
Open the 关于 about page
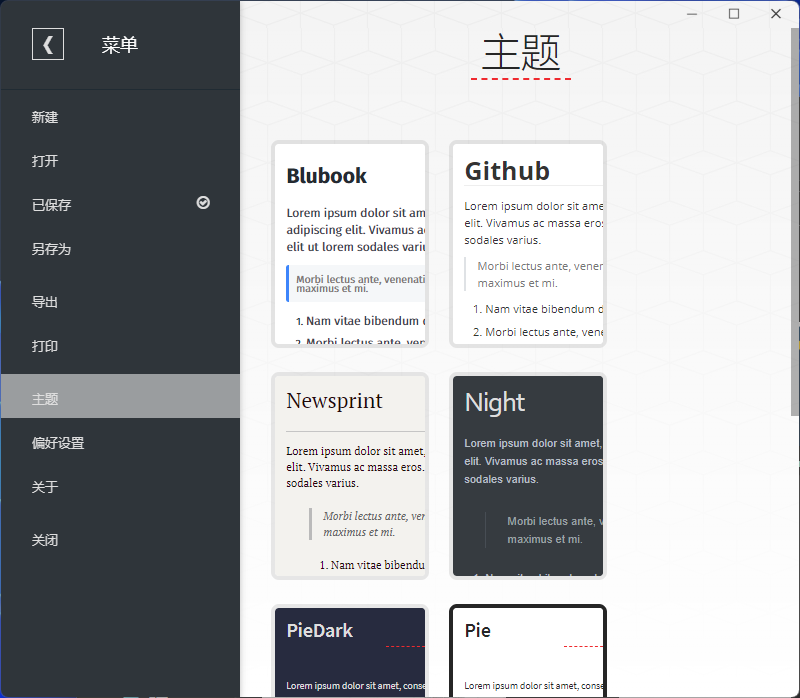45,488
